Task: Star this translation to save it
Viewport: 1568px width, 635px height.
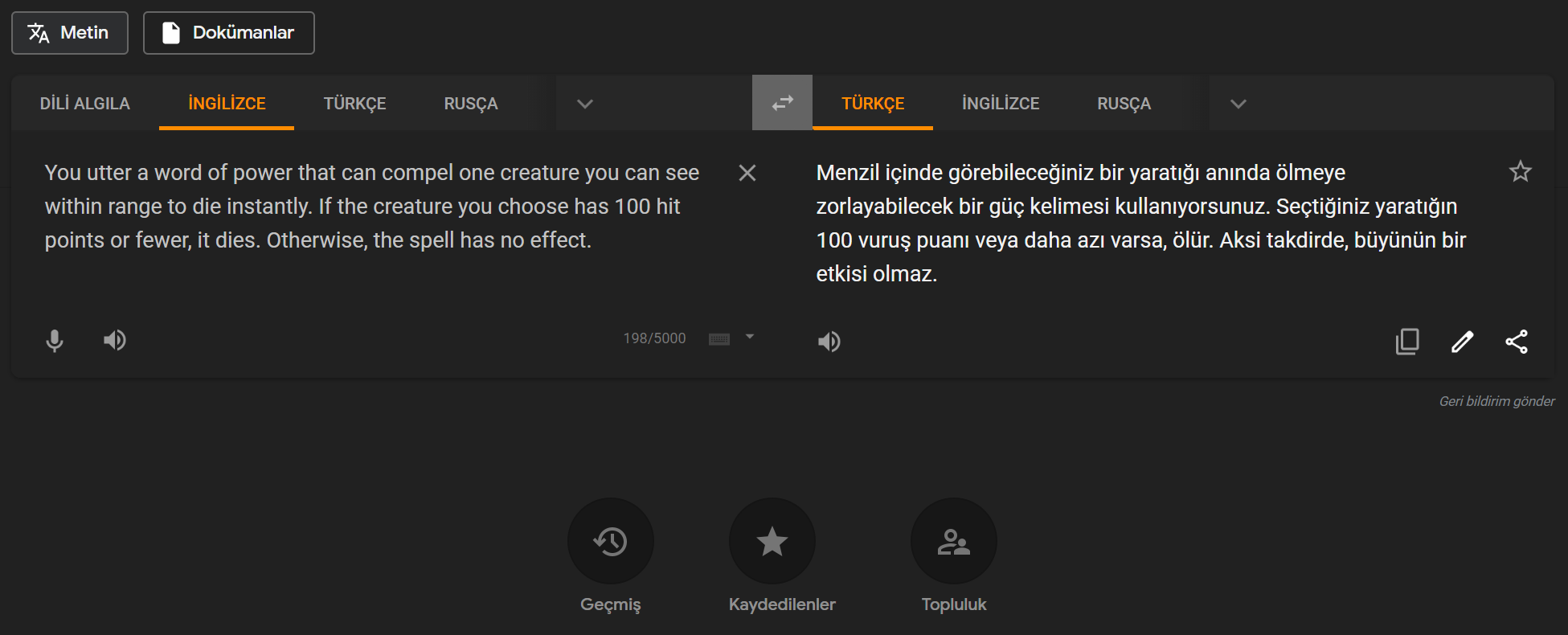Action: point(1520,171)
